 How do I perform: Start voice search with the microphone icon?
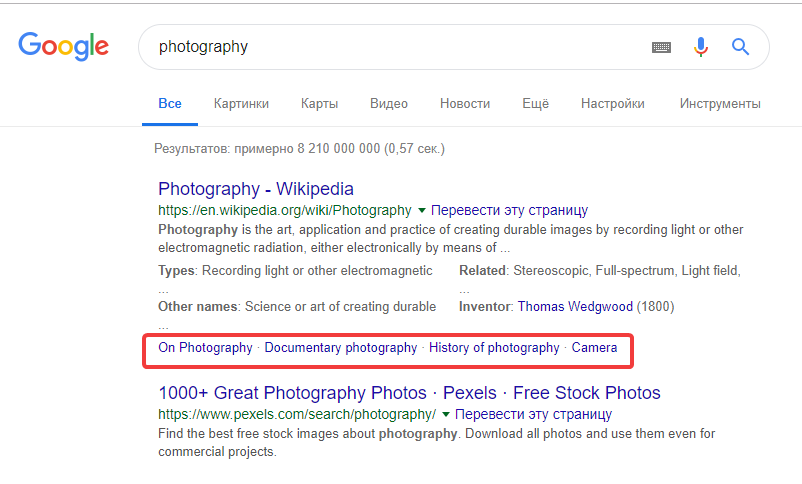coord(701,47)
